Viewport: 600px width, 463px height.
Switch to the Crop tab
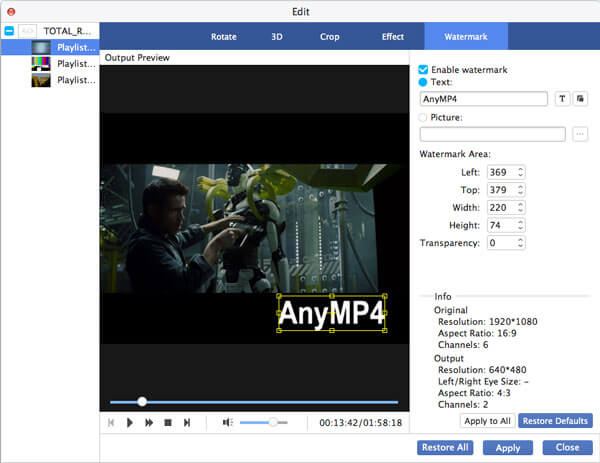(x=330, y=37)
